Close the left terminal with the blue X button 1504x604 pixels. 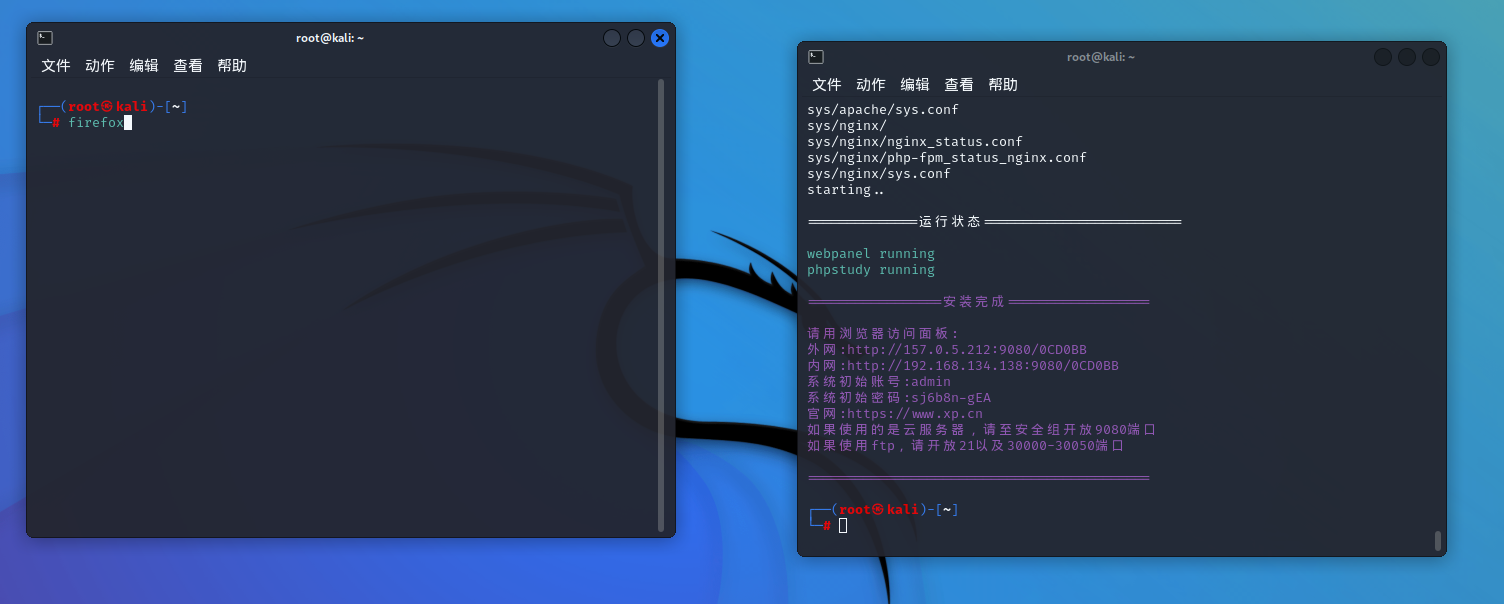tap(660, 38)
